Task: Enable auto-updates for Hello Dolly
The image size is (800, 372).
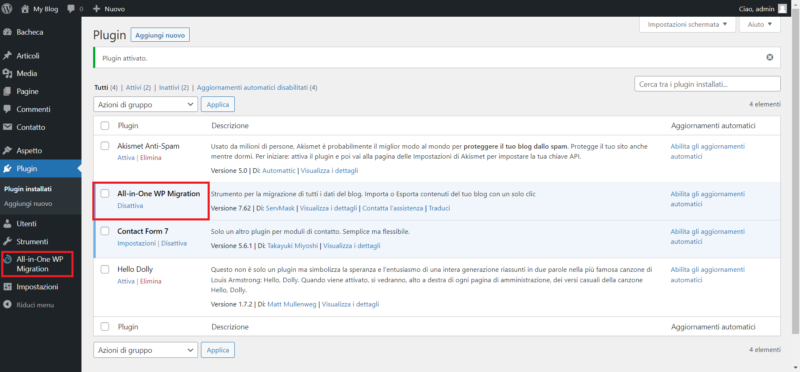Action: click(708, 274)
